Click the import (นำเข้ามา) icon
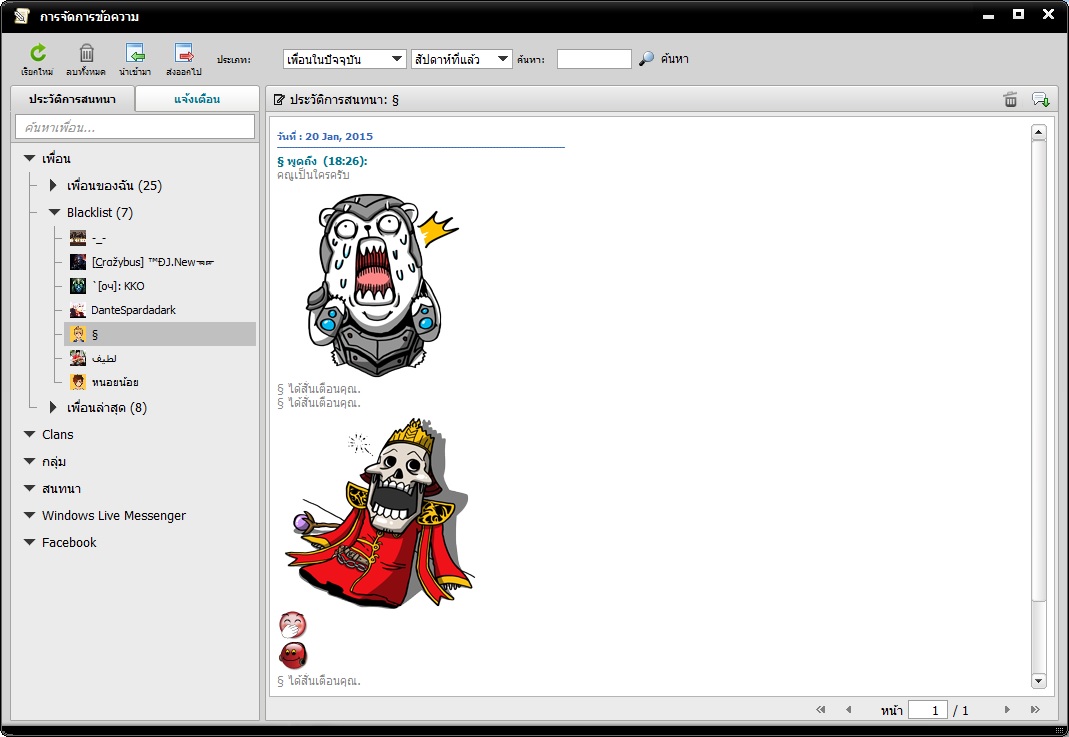Viewport: 1069px width, 737px height. (x=135, y=52)
